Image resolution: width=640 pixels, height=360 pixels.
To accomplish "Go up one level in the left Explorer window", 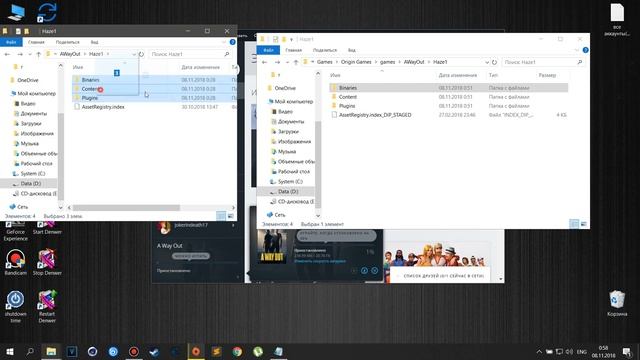I will tap(38, 54).
